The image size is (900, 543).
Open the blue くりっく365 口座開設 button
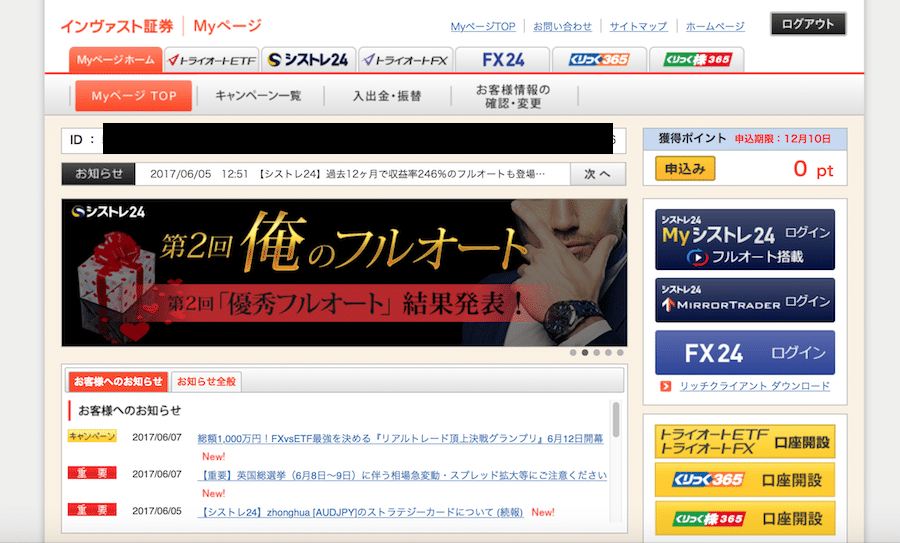click(745, 480)
